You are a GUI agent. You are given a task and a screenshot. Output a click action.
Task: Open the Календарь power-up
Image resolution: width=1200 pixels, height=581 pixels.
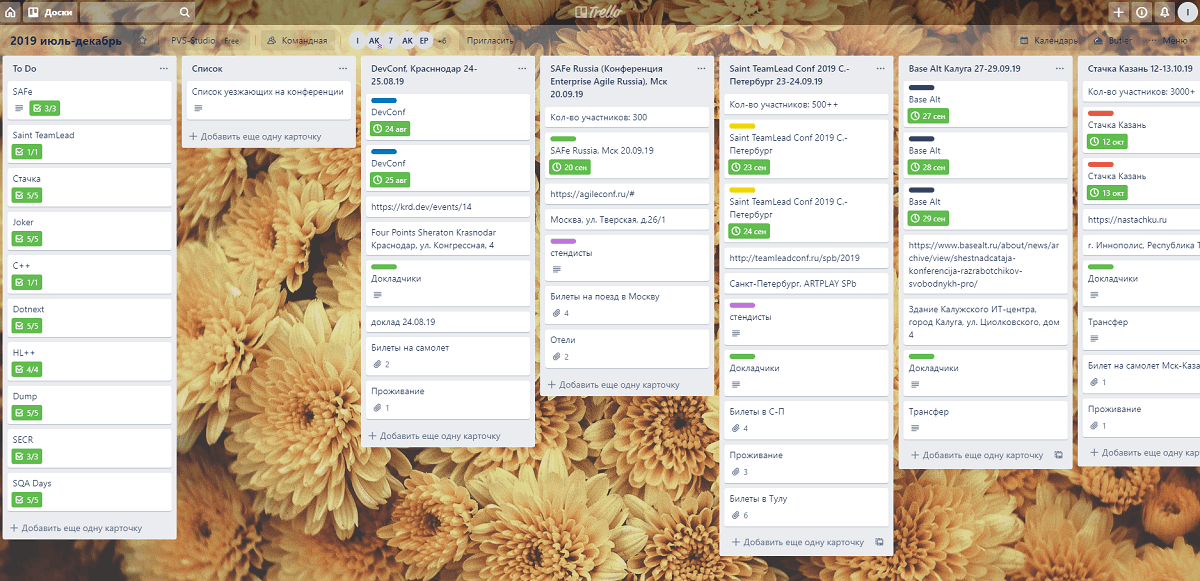tap(1048, 41)
